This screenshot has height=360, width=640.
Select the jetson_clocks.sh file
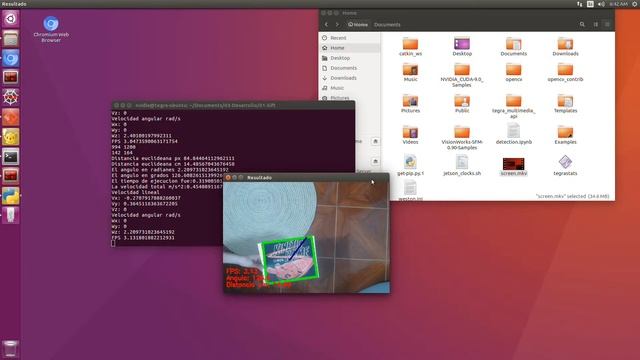click(462, 165)
